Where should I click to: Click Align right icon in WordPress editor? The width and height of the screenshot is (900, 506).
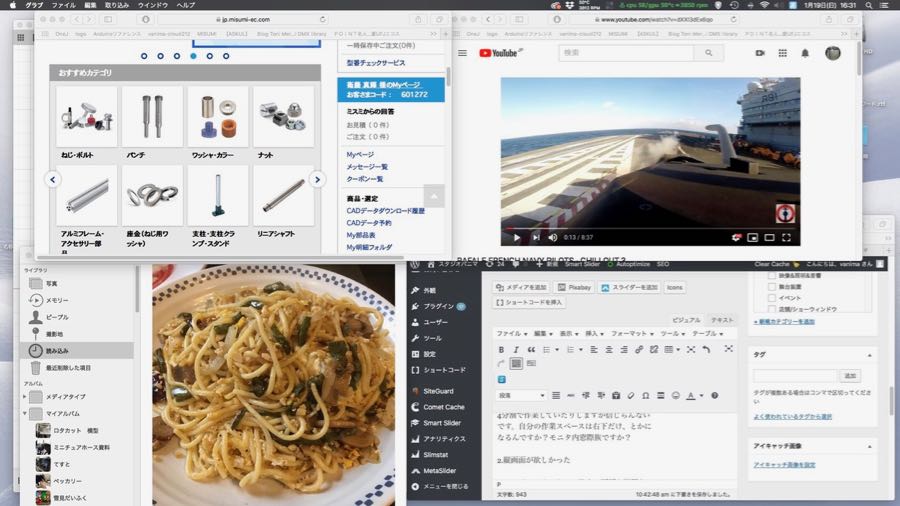(x=623, y=349)
